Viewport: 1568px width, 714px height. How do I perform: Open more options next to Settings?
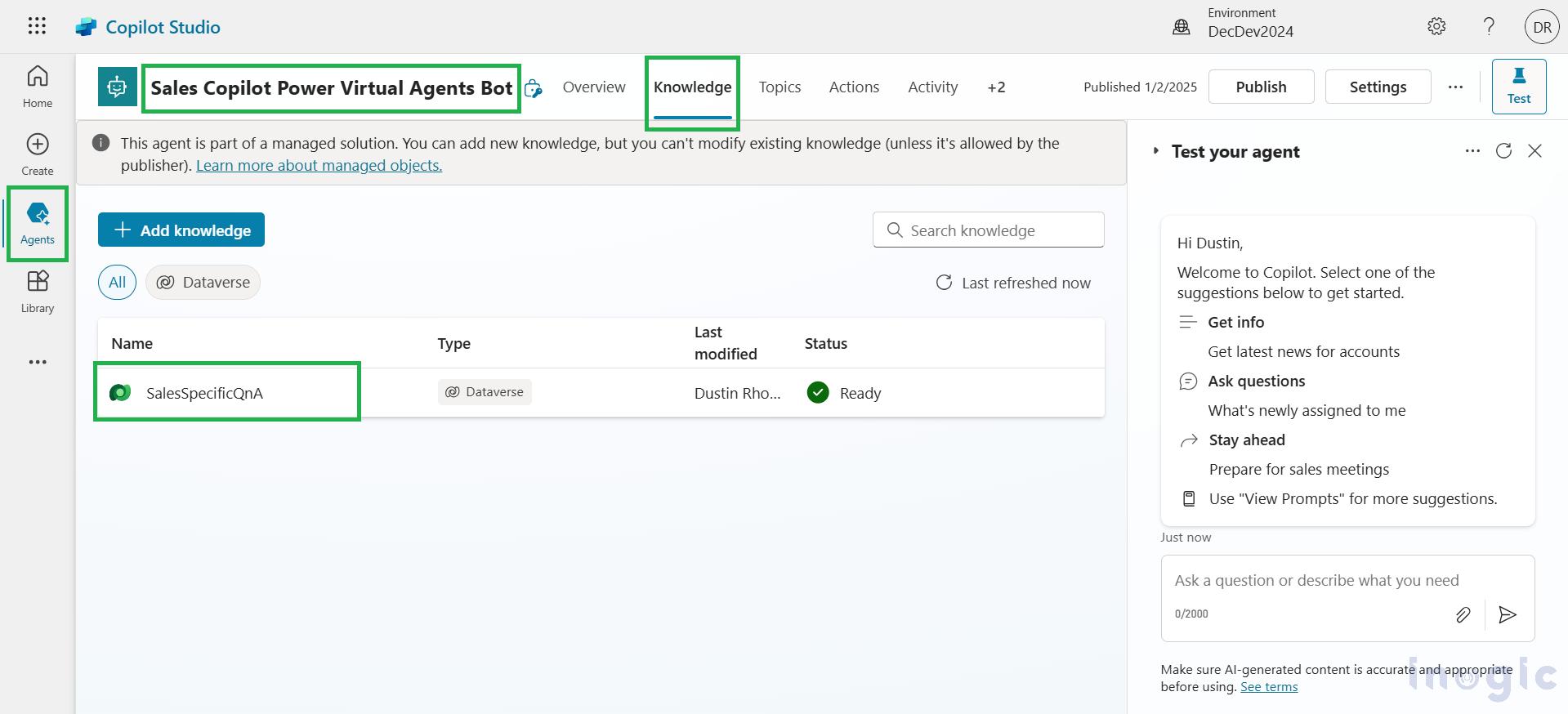pyautogui.click(x=1455, y=87)
